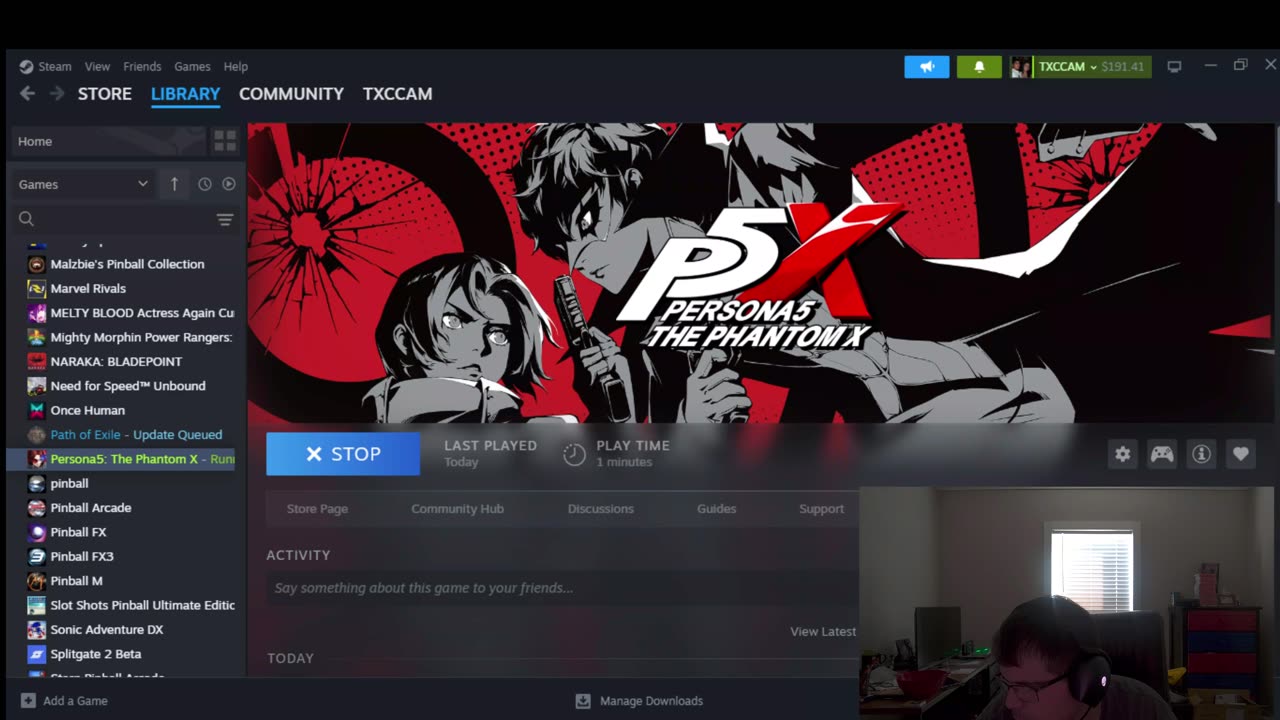This screenshot has width=1280, height=720.
Task: Enter Big Picture mode via monitor icon
Action: 1175,67
